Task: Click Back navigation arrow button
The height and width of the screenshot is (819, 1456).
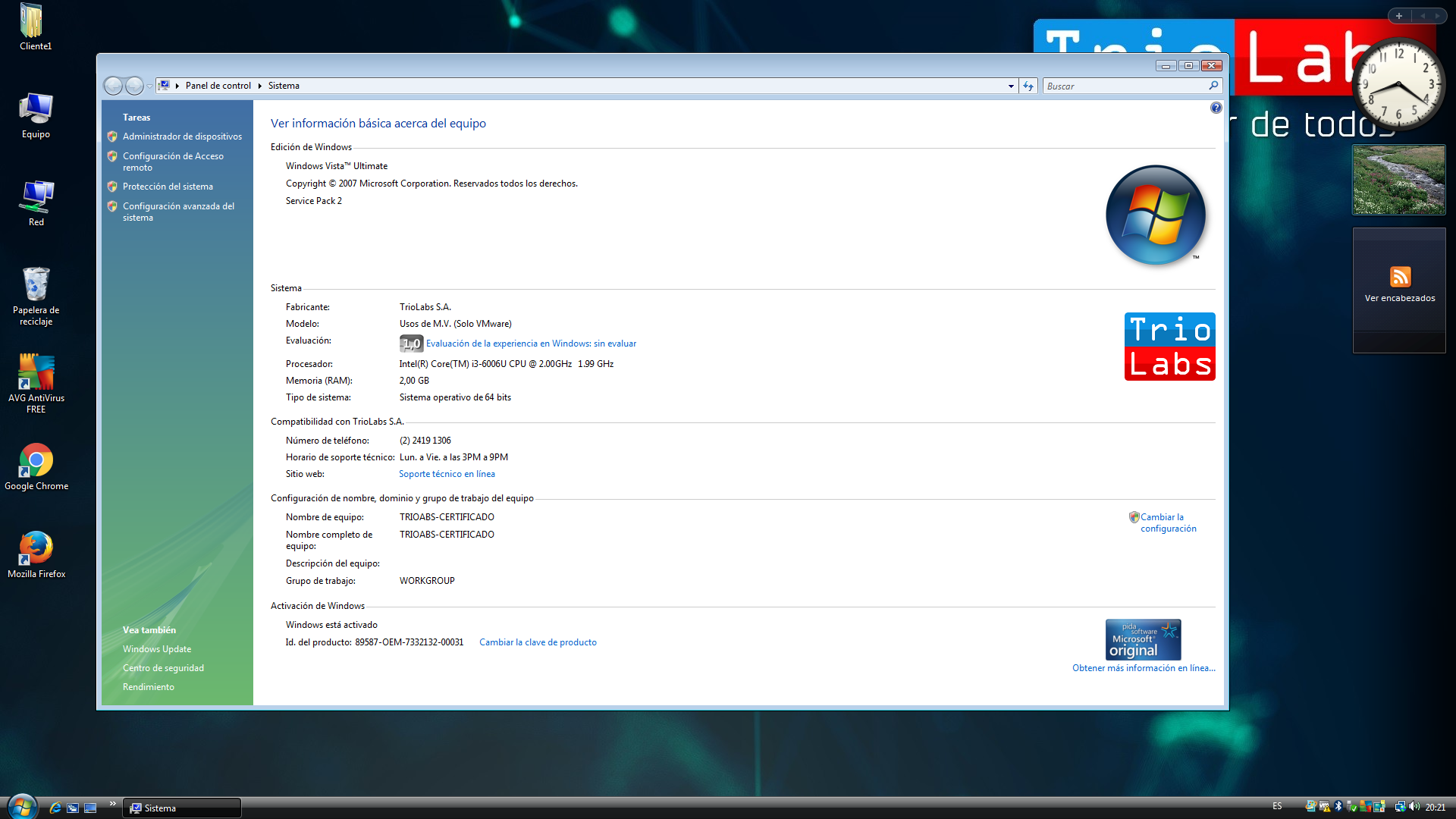Action: pos(113,86)
